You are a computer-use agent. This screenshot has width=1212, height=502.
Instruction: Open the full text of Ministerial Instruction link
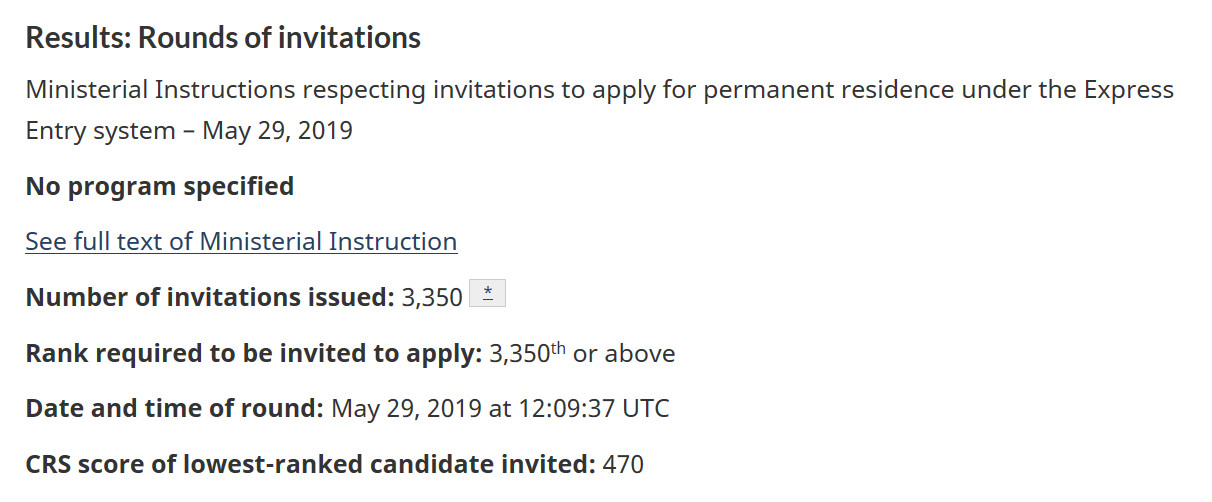tap(241, 241)
